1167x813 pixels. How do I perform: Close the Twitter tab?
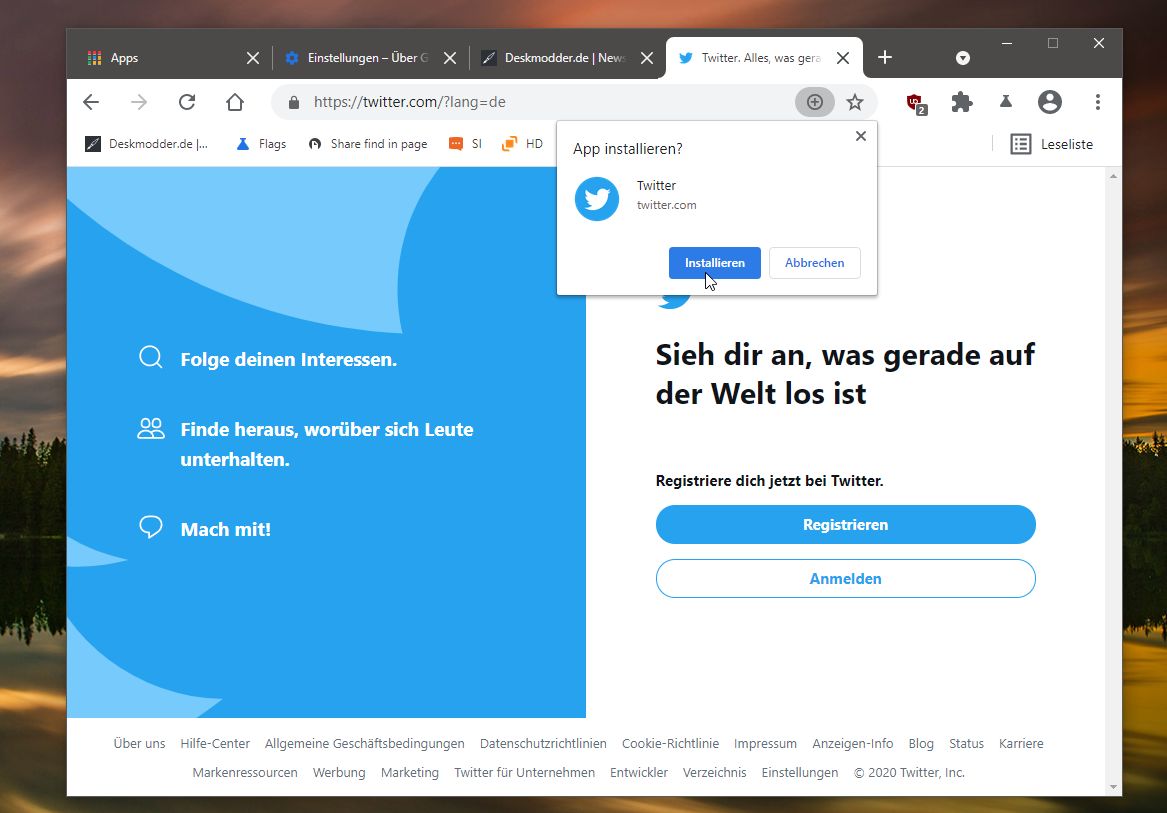click(843, 58)
